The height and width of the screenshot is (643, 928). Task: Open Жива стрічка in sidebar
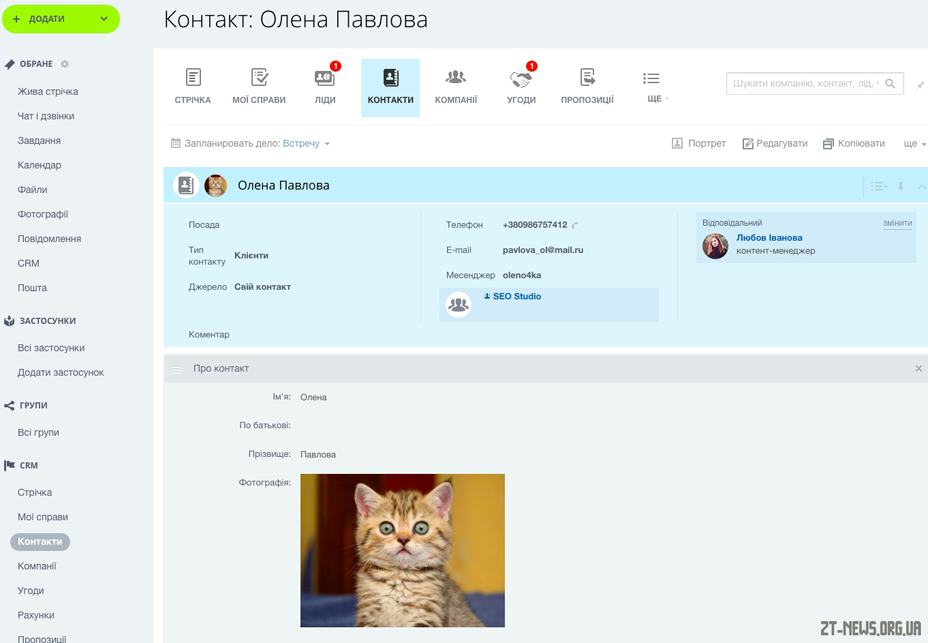tap(48, 91)
